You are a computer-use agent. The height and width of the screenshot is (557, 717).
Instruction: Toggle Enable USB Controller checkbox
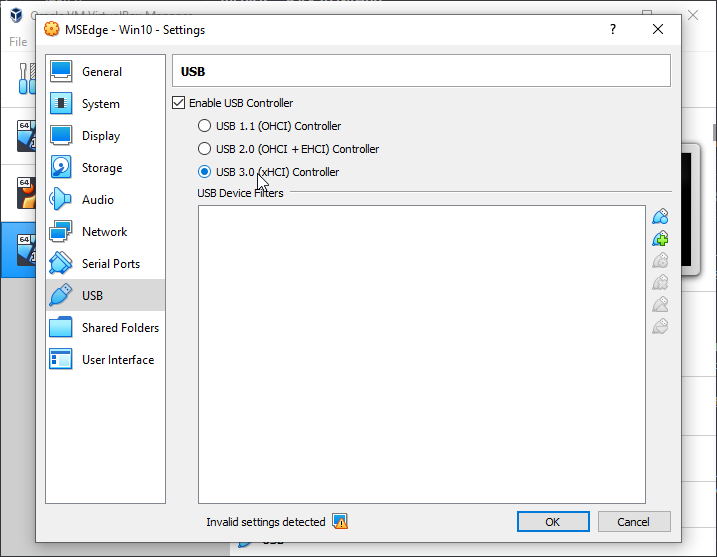pos(179,103)
